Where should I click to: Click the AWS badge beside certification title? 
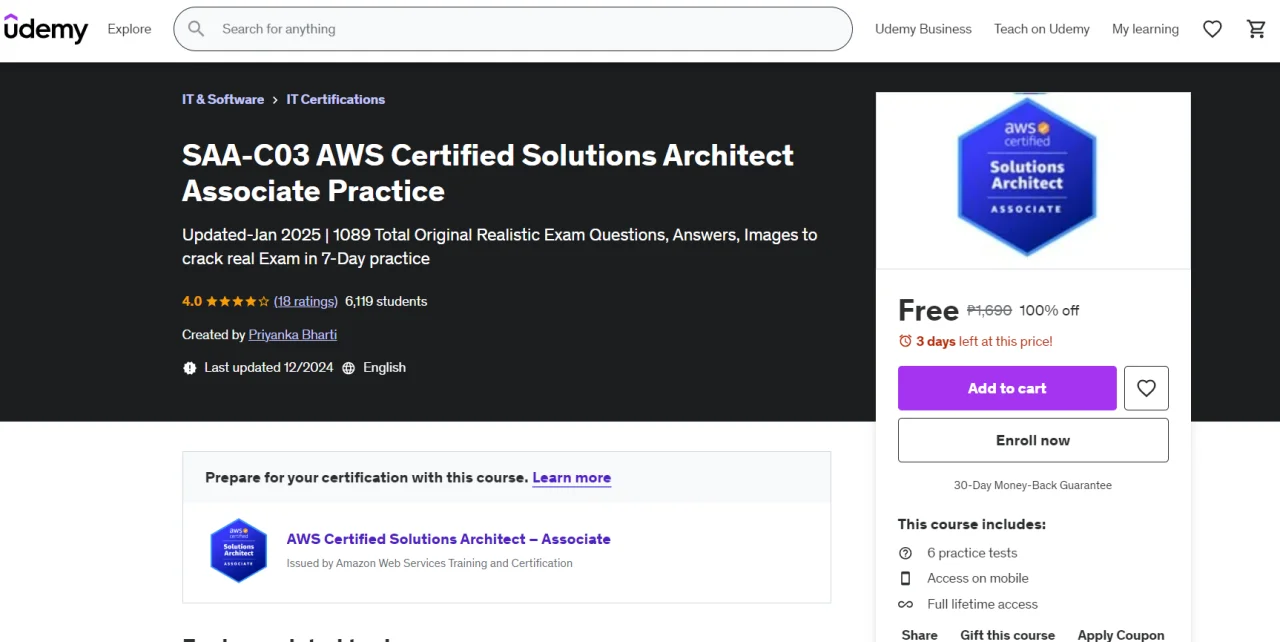coord(238,550)
